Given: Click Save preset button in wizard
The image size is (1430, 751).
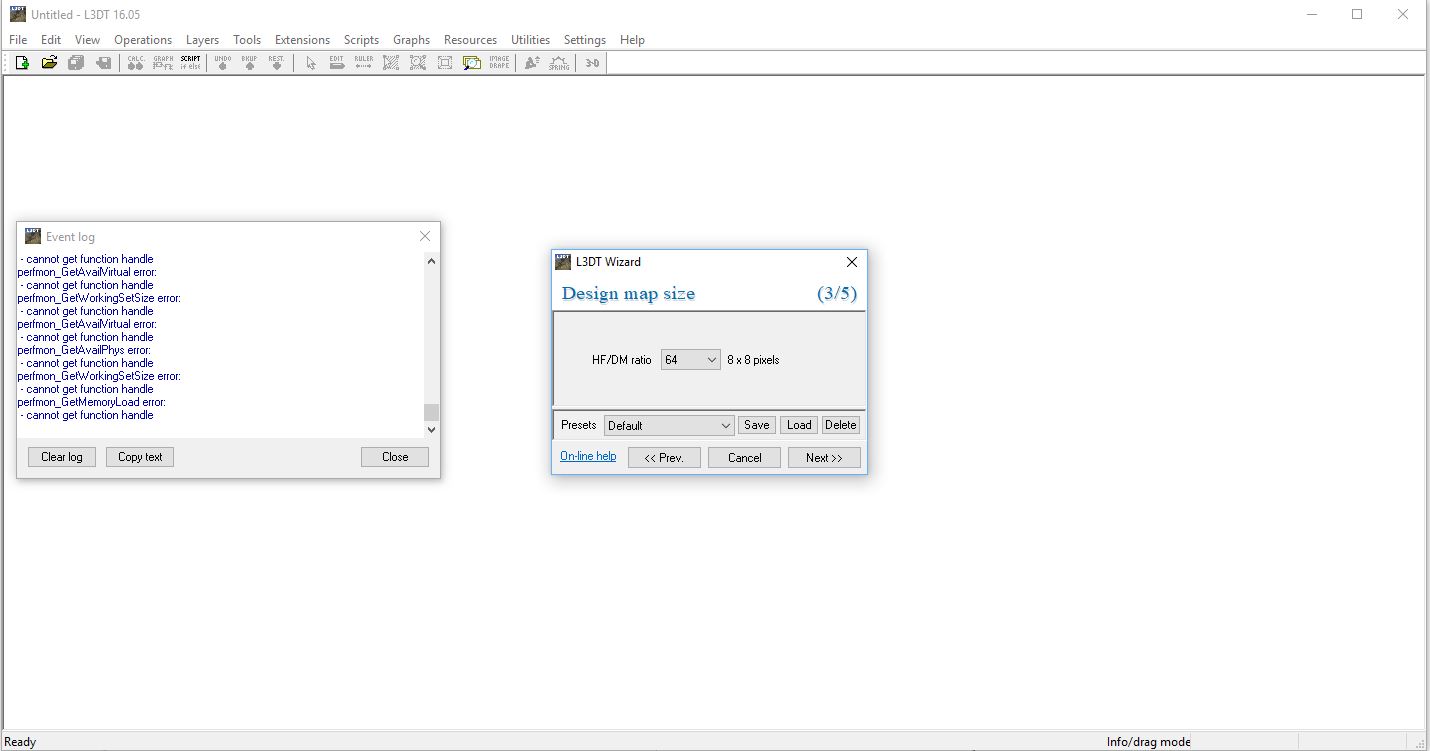Looking at the screenshot, I should [x=757, y=425].
